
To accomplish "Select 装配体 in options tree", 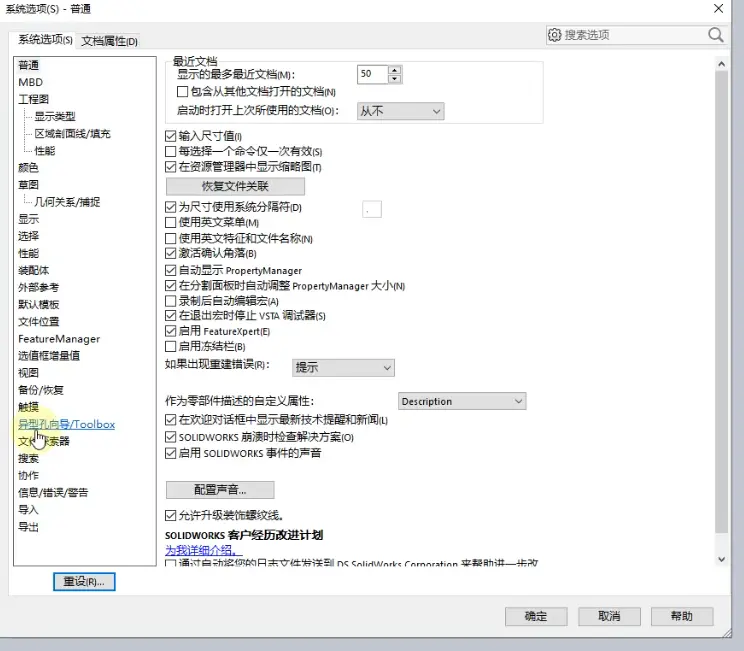I will pyautogui.click(x=33, y=270).
